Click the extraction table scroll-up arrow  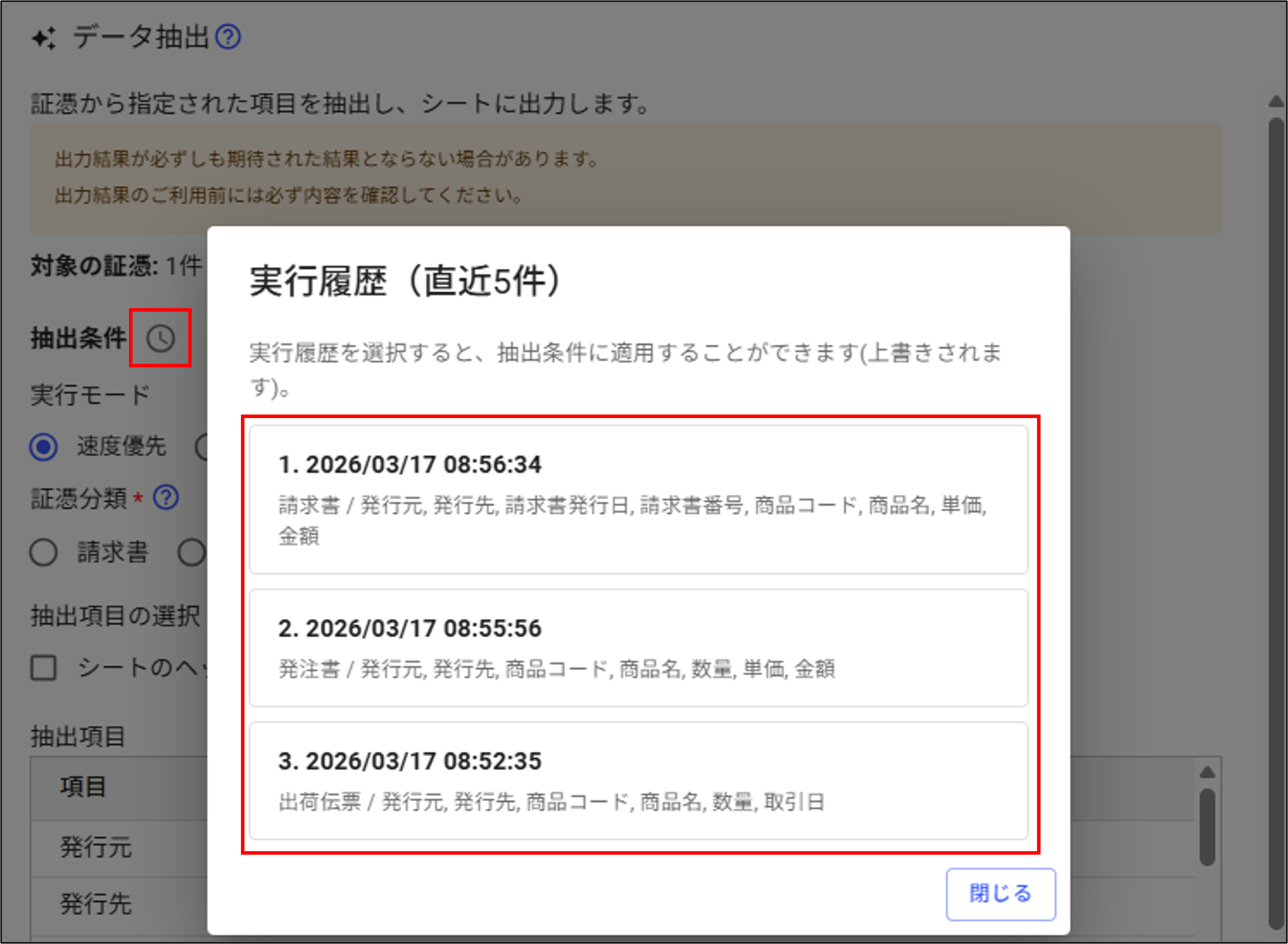[1207, 772]
